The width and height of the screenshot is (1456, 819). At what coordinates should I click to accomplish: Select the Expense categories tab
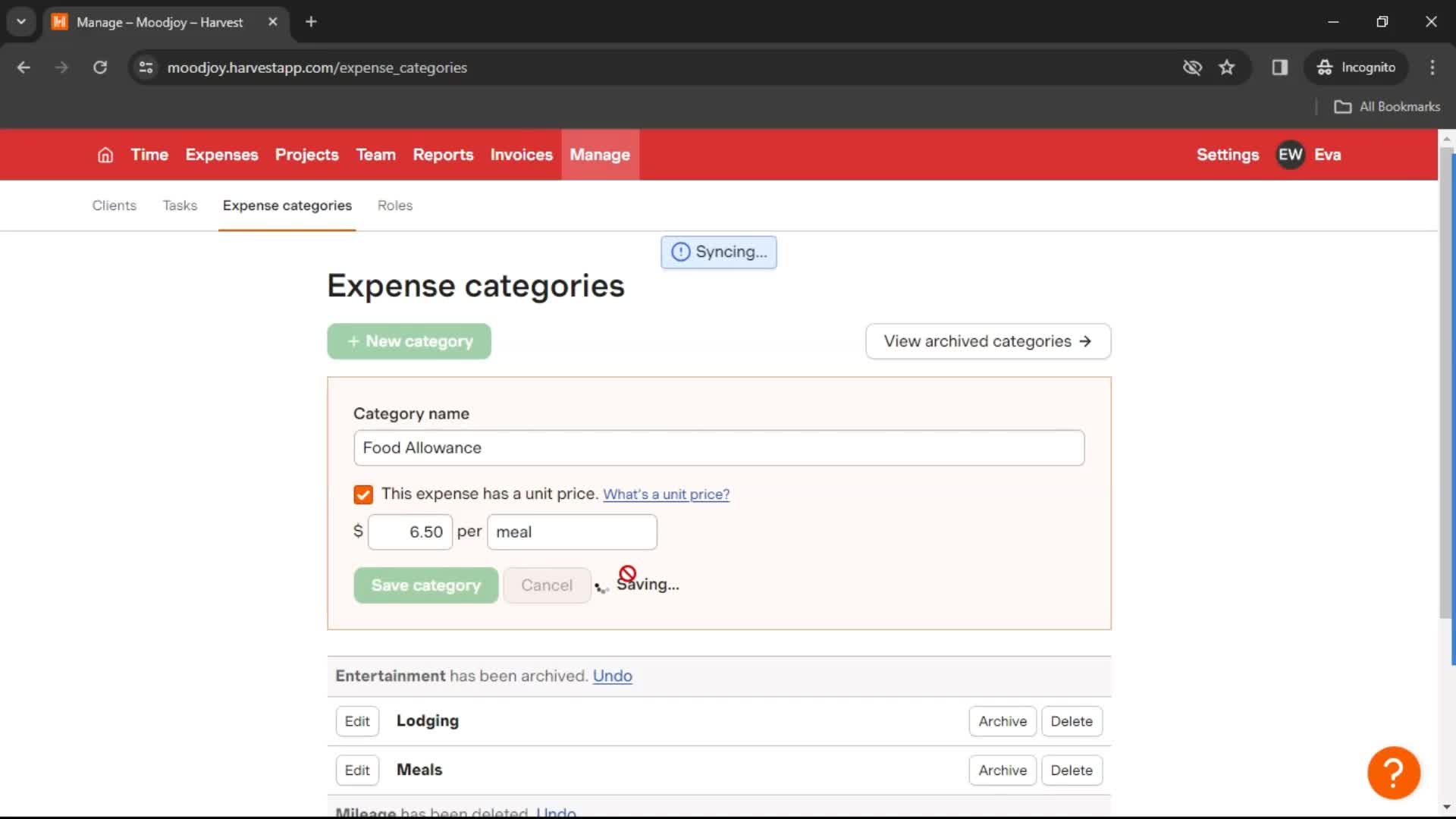(287, 205)
